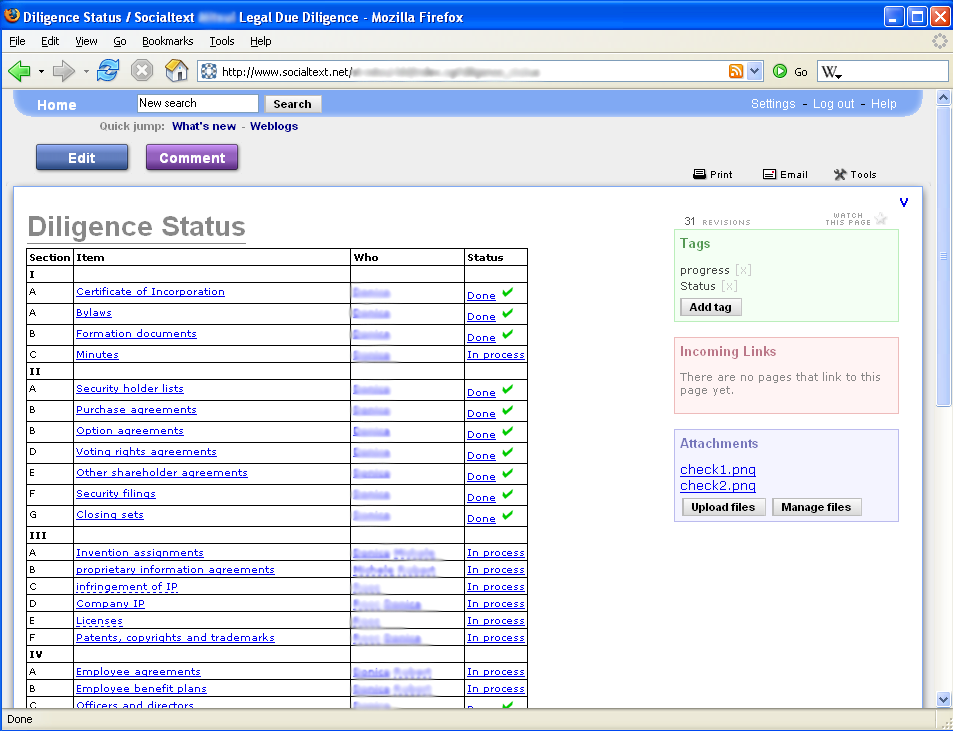
Task: Click the Reload page icon
Action: coord(108,71)
